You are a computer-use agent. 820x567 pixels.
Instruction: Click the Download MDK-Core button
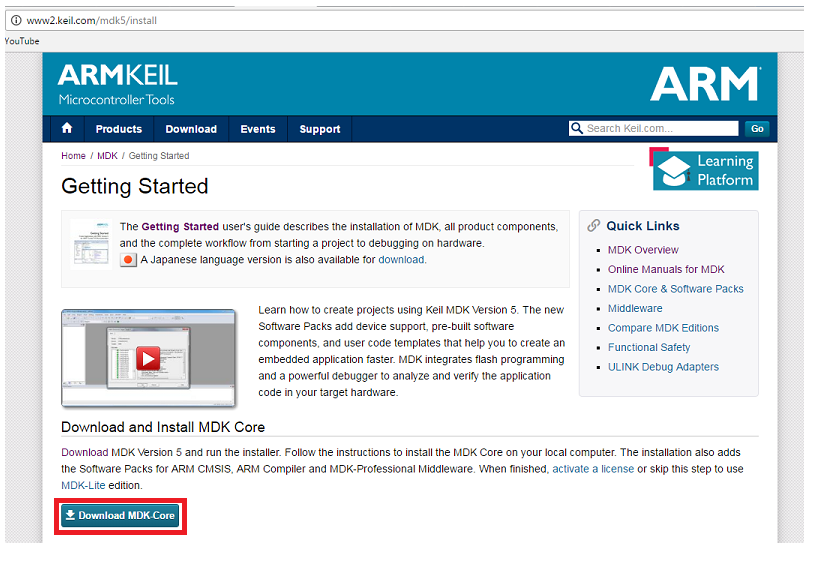(x=120, y=516)
